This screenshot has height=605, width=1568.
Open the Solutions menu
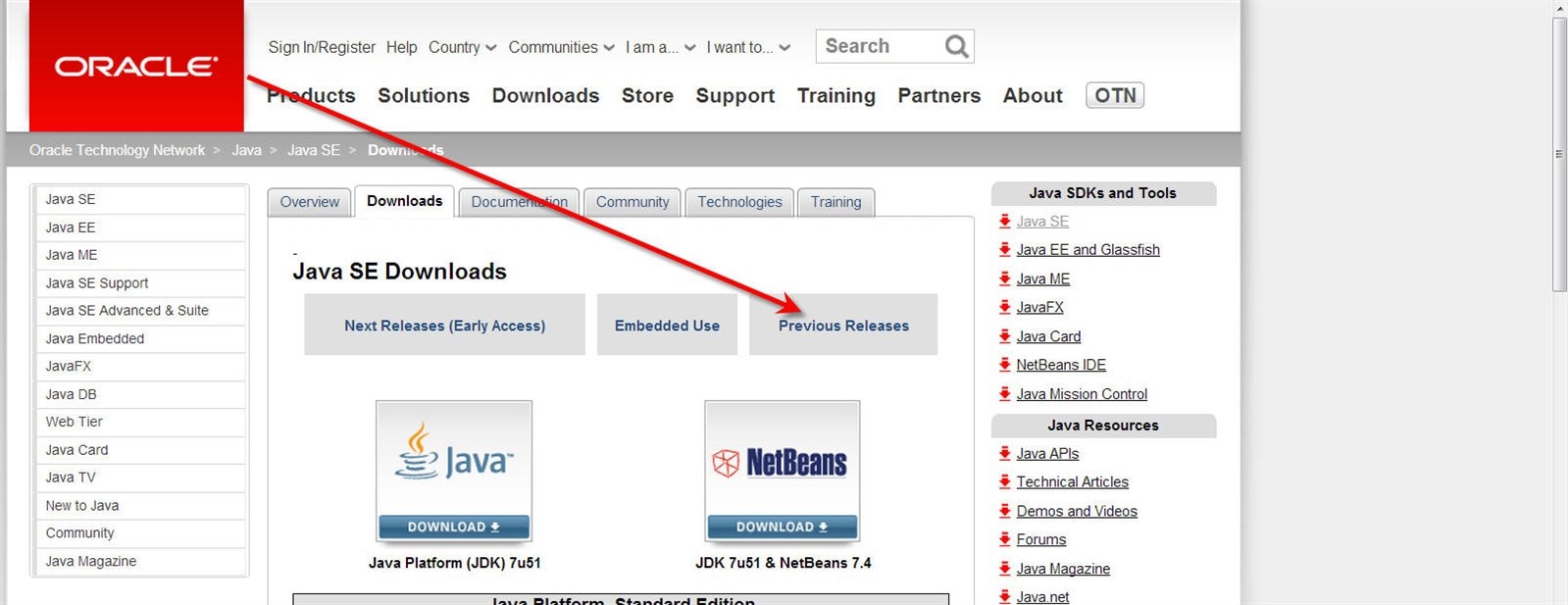[x=424, y=95]
